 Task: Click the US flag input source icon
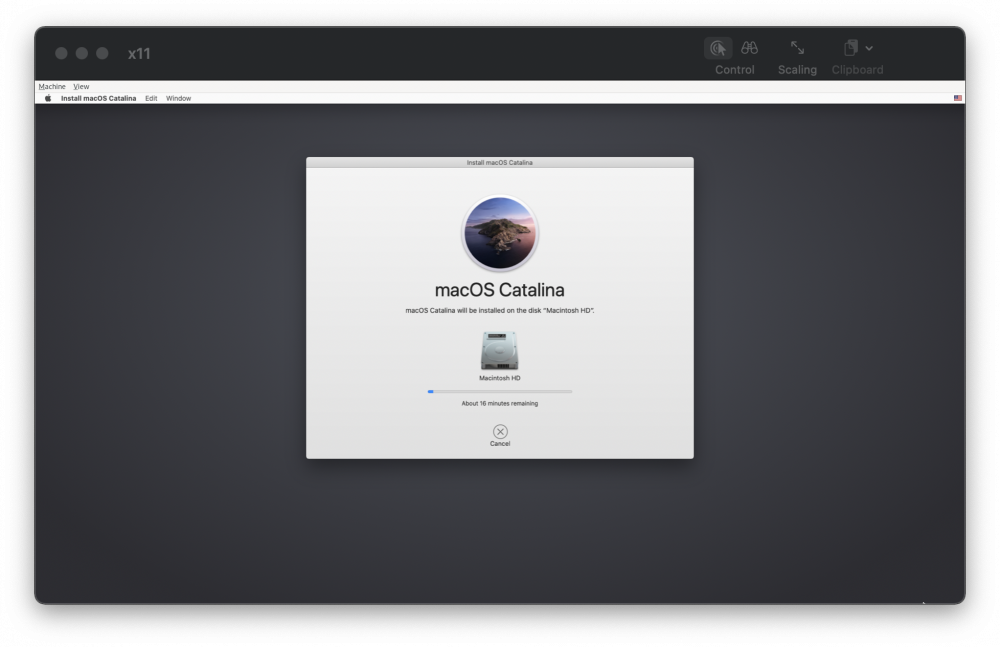957,98
